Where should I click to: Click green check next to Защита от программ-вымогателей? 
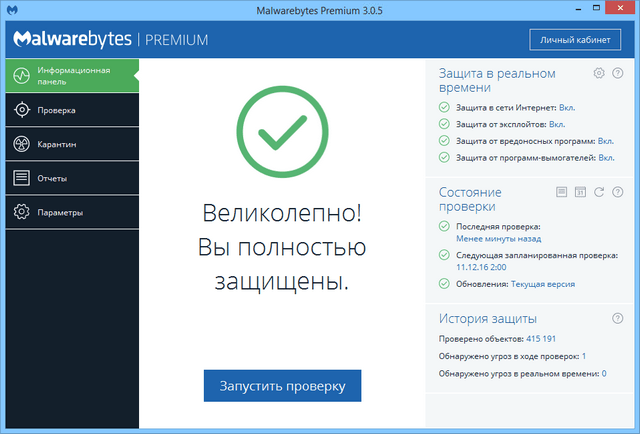click(444, 157)
